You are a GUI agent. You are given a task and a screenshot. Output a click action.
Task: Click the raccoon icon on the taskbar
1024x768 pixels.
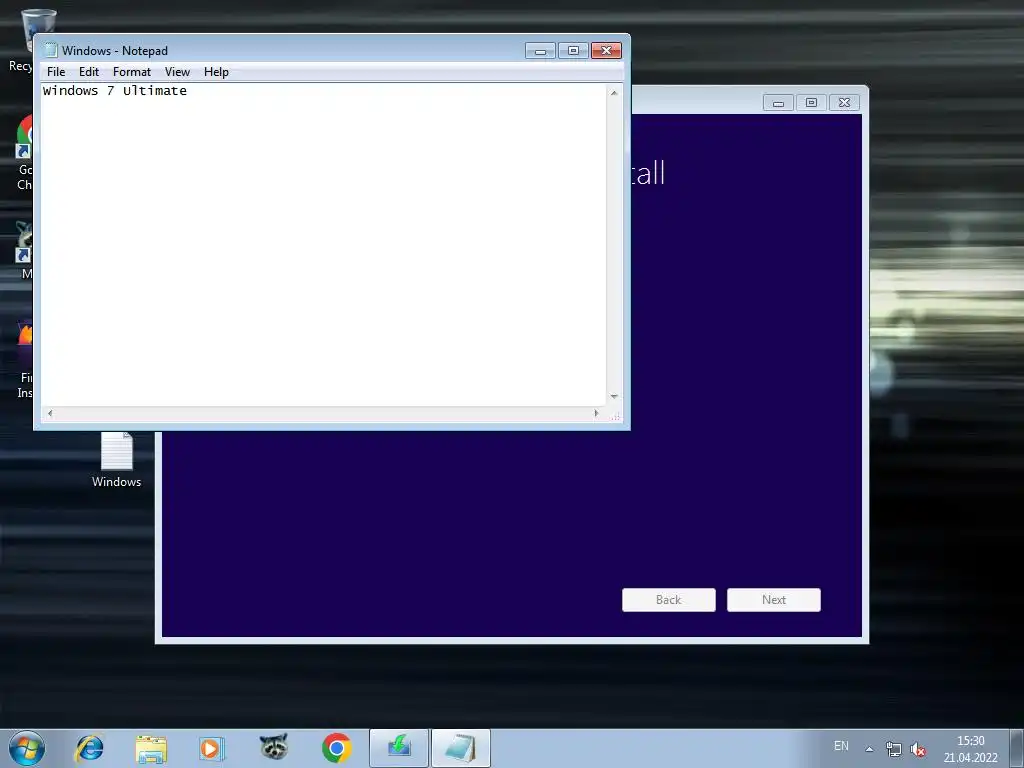click(x=274, y=747)
